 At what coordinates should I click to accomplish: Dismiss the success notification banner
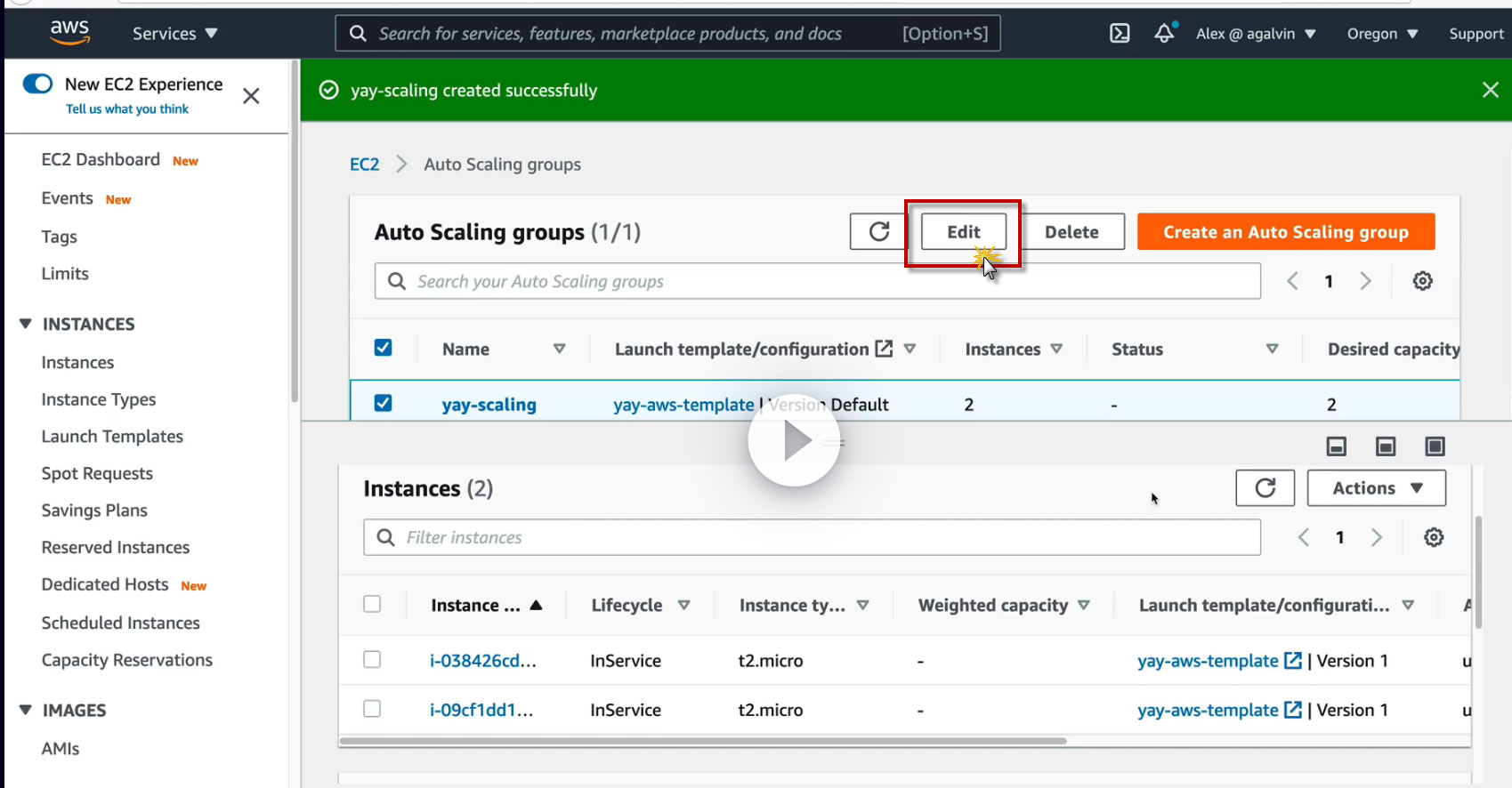[x=1490, y=90]
